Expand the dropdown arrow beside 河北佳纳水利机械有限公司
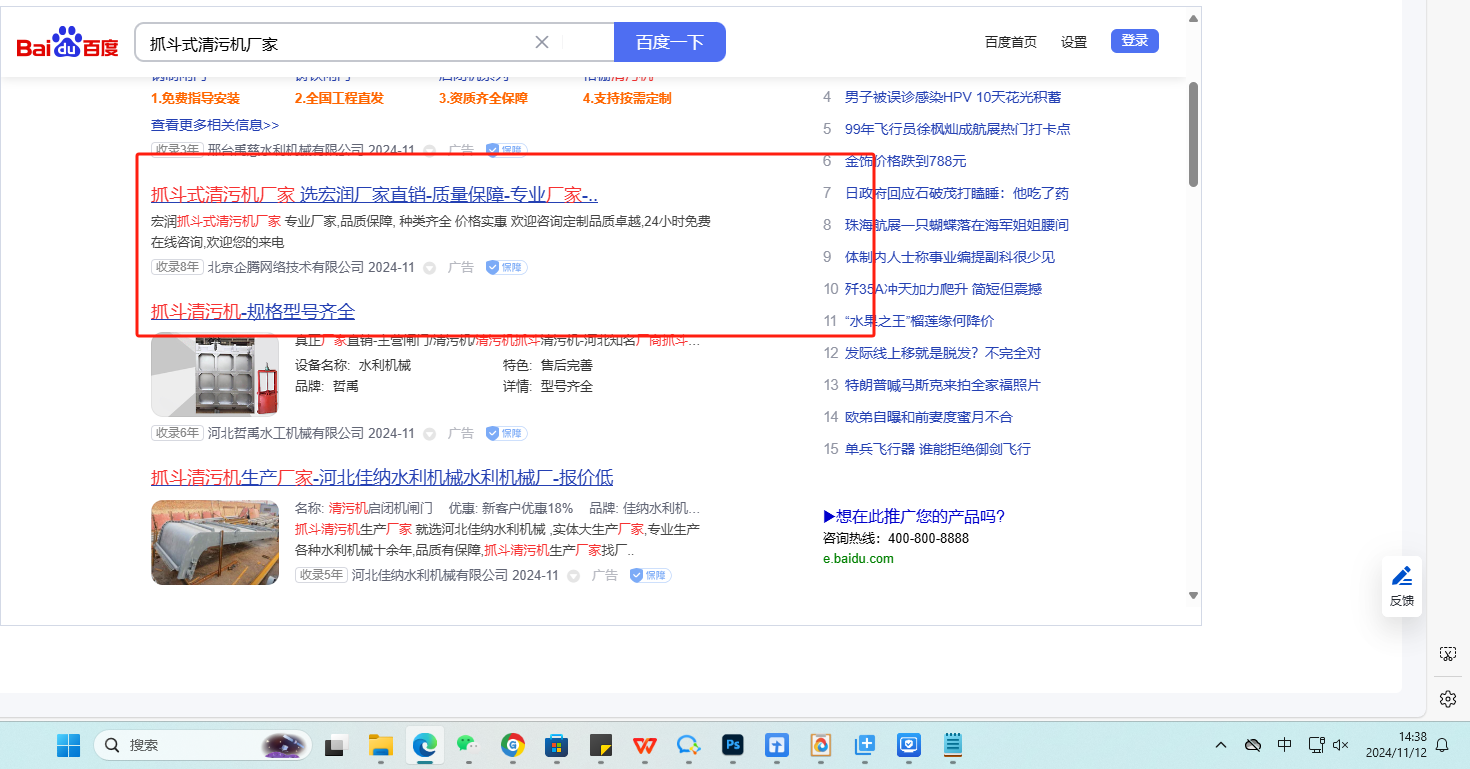Viewport: 1470px width, 769px height. pyautogui.click(x=574, y=576)
